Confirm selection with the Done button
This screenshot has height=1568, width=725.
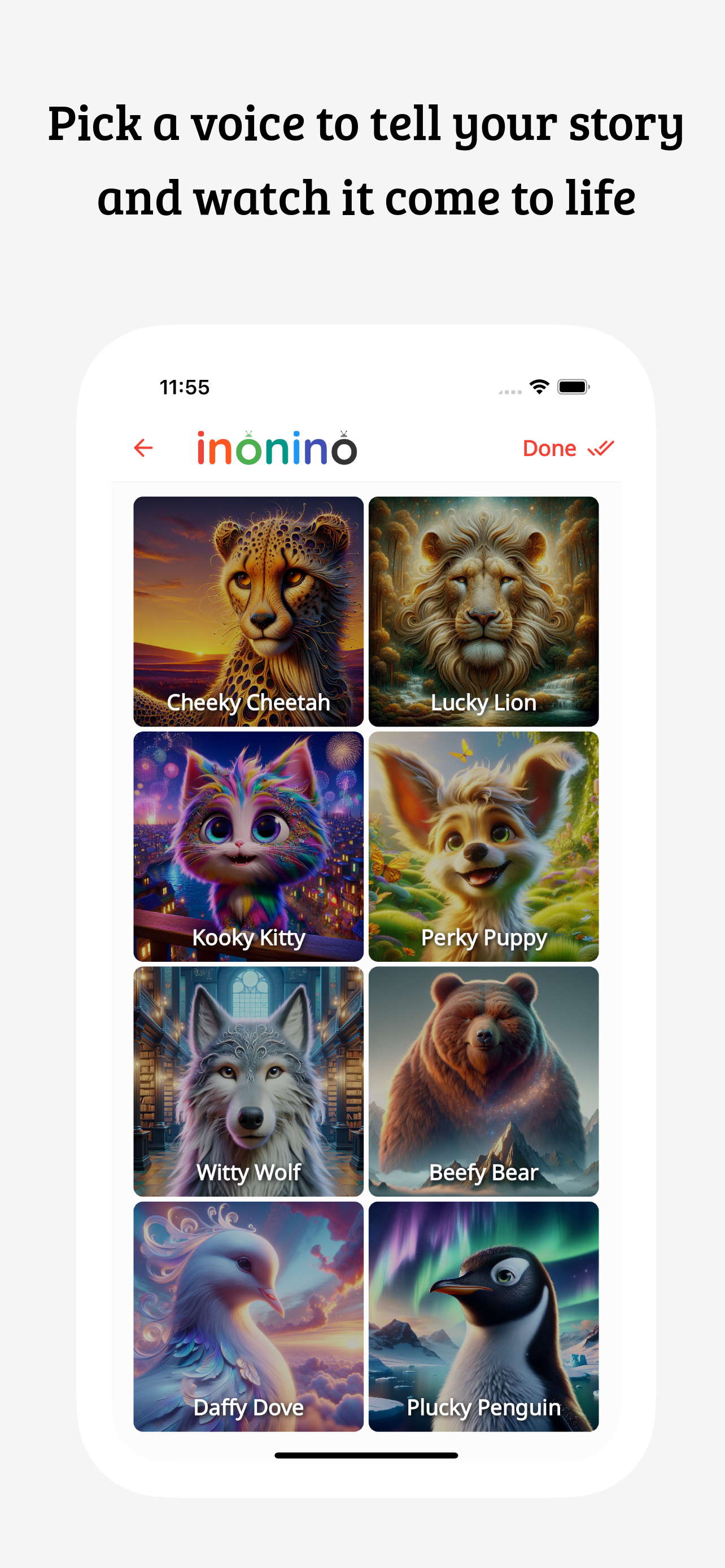(x=568, y=449)
